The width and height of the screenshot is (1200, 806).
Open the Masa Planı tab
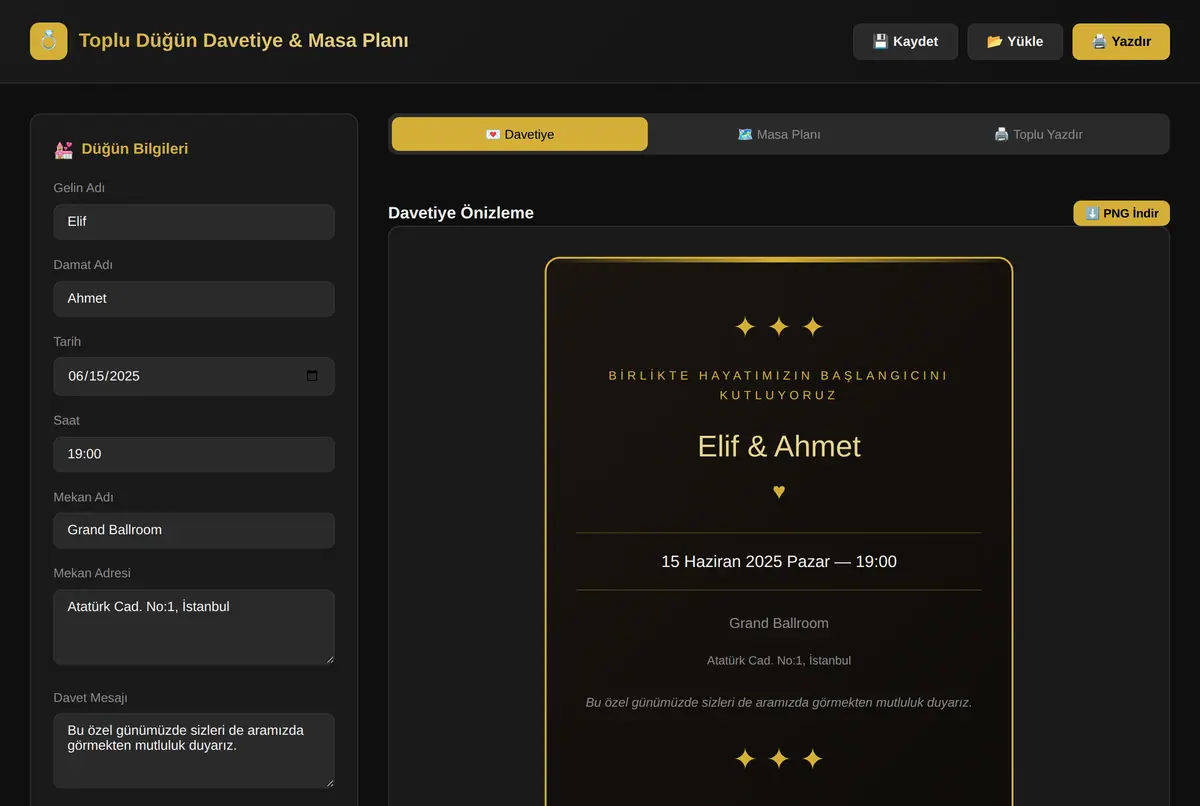click(779, 134)
